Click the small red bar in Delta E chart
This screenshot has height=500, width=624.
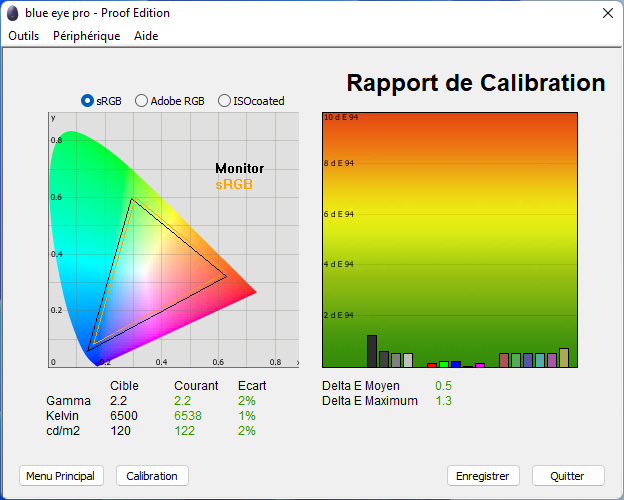click(x=432, y=365)
